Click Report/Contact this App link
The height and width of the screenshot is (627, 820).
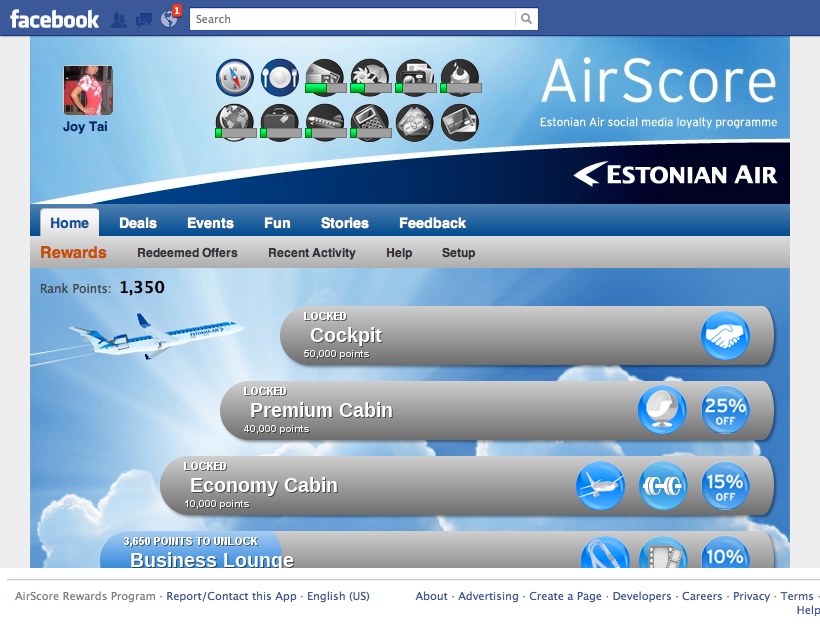(x=231, y=596)
